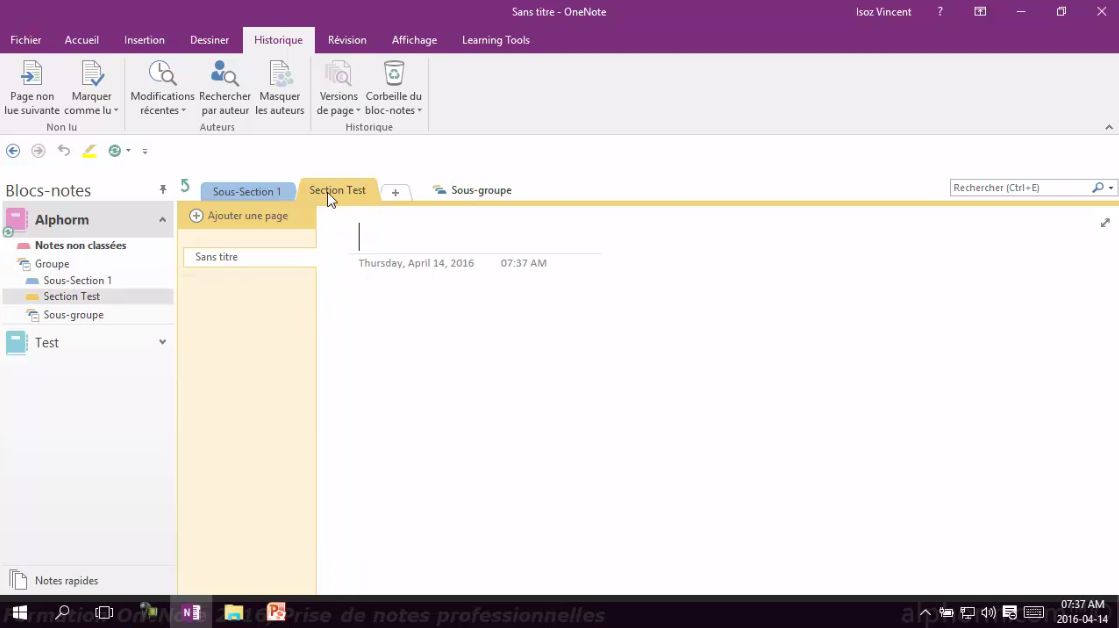Open the Sous-Section 1 section tab

[x=247, y=191]
